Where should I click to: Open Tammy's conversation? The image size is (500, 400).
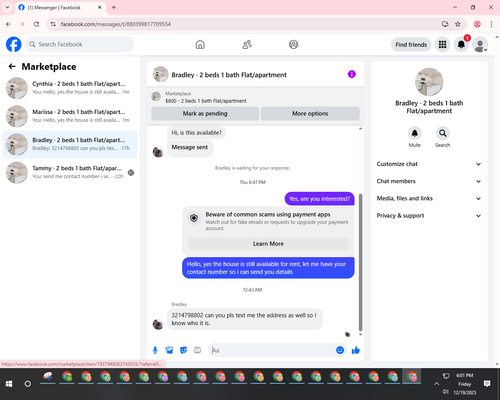click(x=70, y=172)
